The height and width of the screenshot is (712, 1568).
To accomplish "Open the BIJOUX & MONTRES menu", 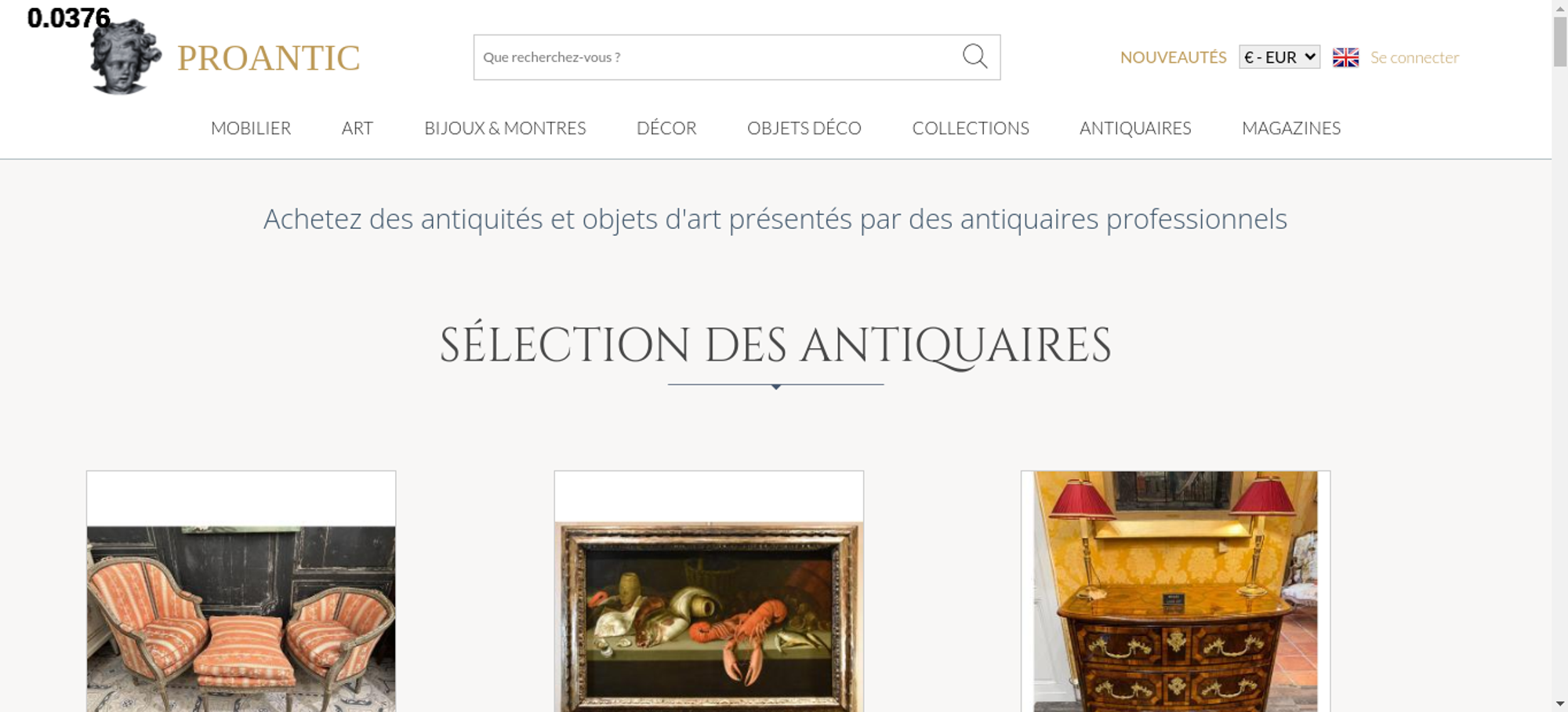I will pyautogui.click(x=505, y=128).
